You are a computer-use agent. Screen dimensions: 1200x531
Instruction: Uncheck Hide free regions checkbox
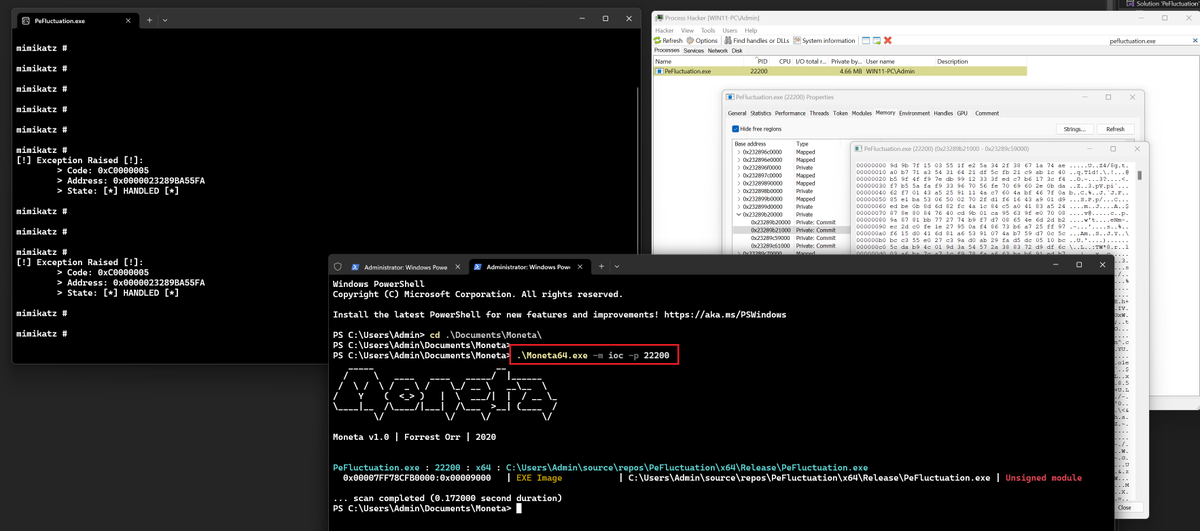click(737, 129)
